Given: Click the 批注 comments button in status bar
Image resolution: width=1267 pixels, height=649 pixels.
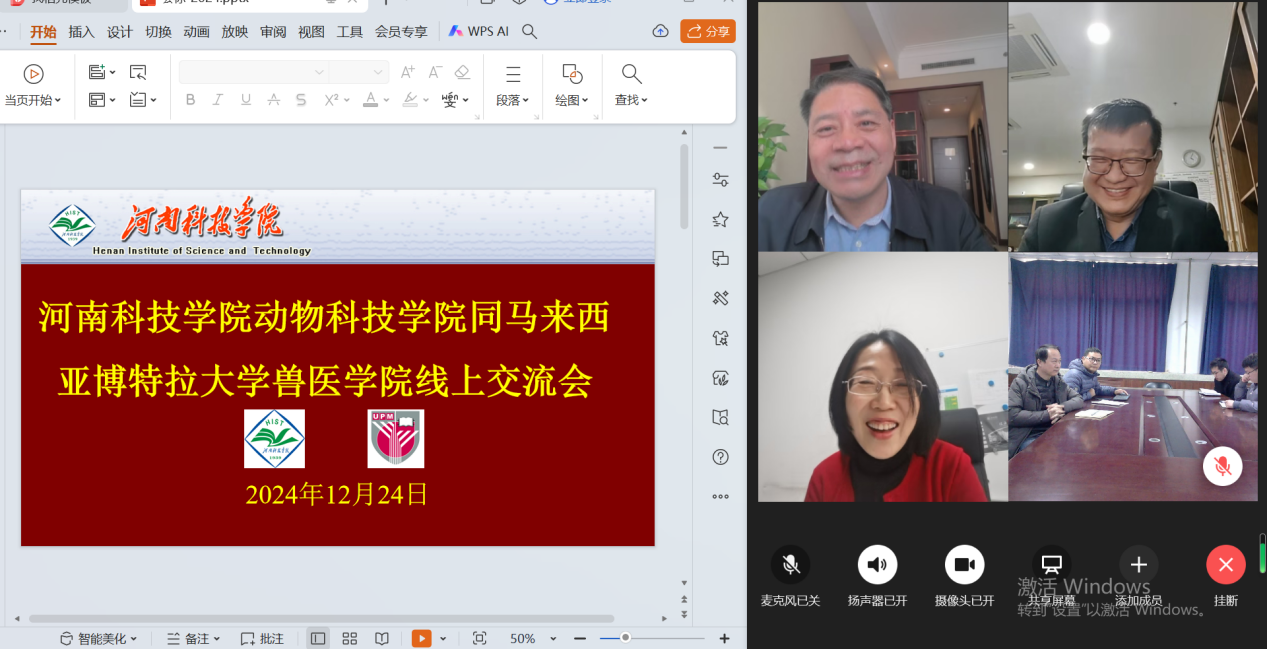Looking at the screenshot, I should [x=262, y=638].
